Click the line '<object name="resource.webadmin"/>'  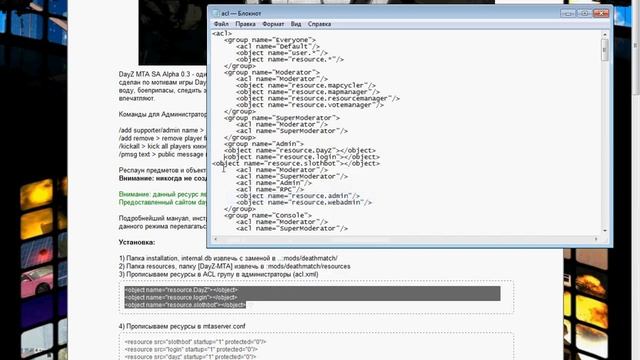point(304,202)
